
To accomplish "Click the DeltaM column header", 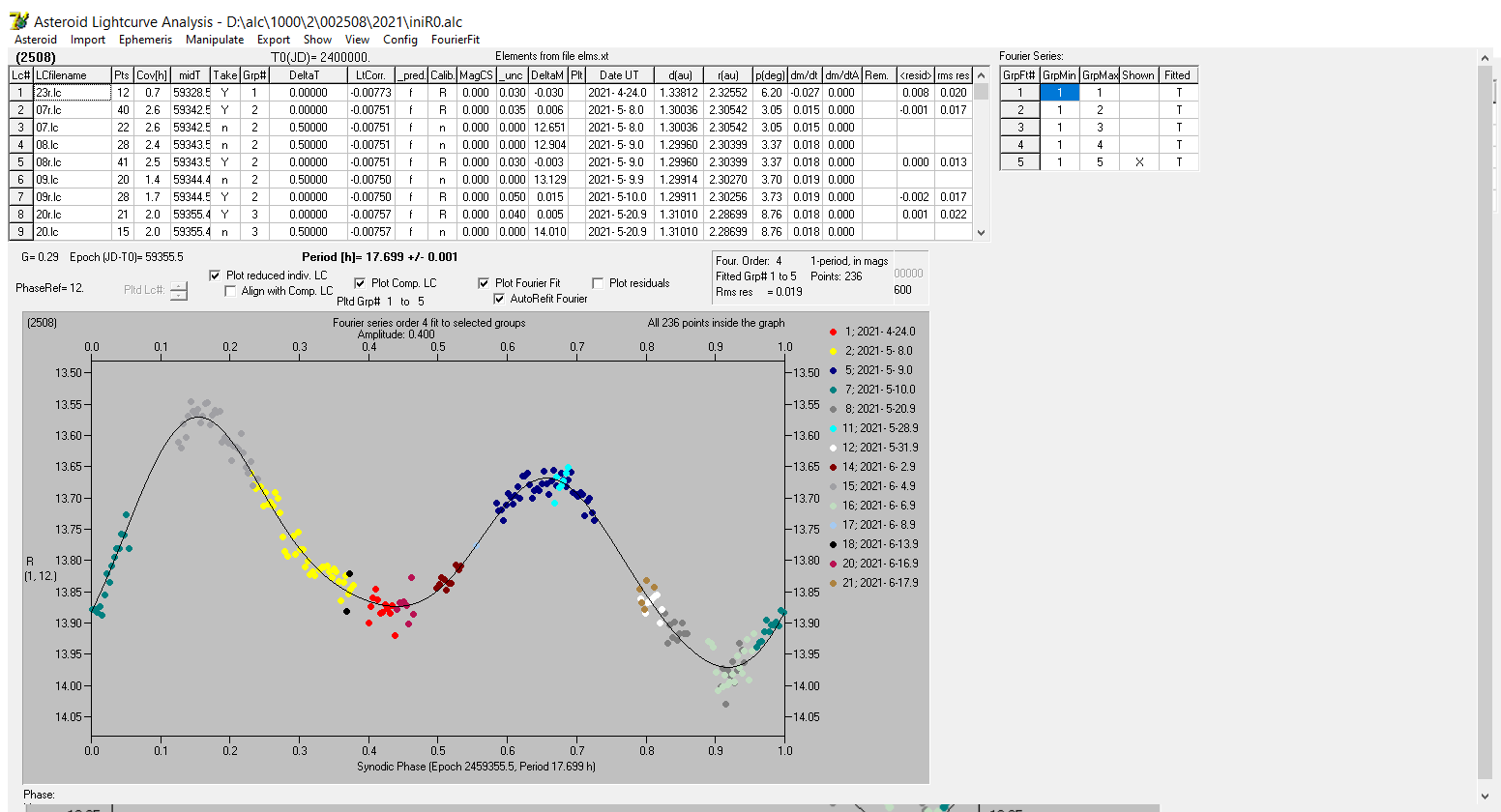I will (x=547, y=75).
